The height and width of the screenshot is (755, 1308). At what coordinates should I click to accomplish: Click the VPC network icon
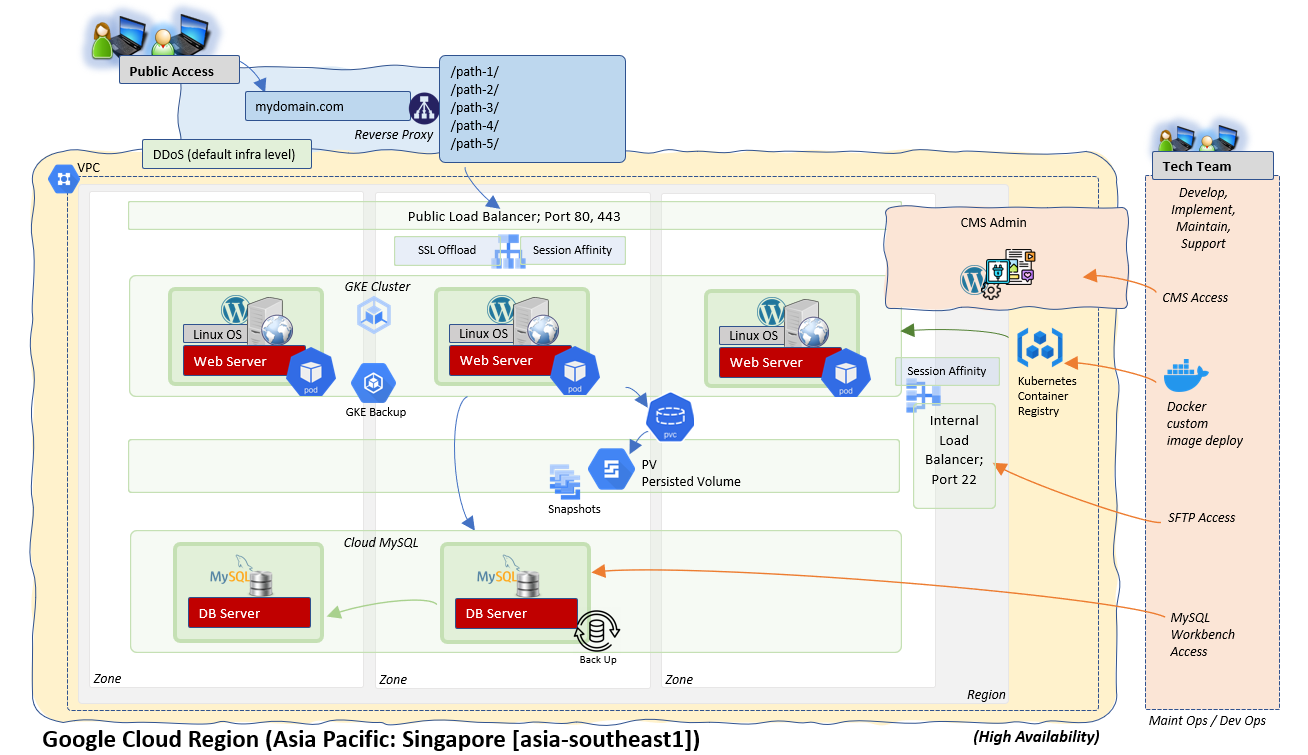[64, 179]
